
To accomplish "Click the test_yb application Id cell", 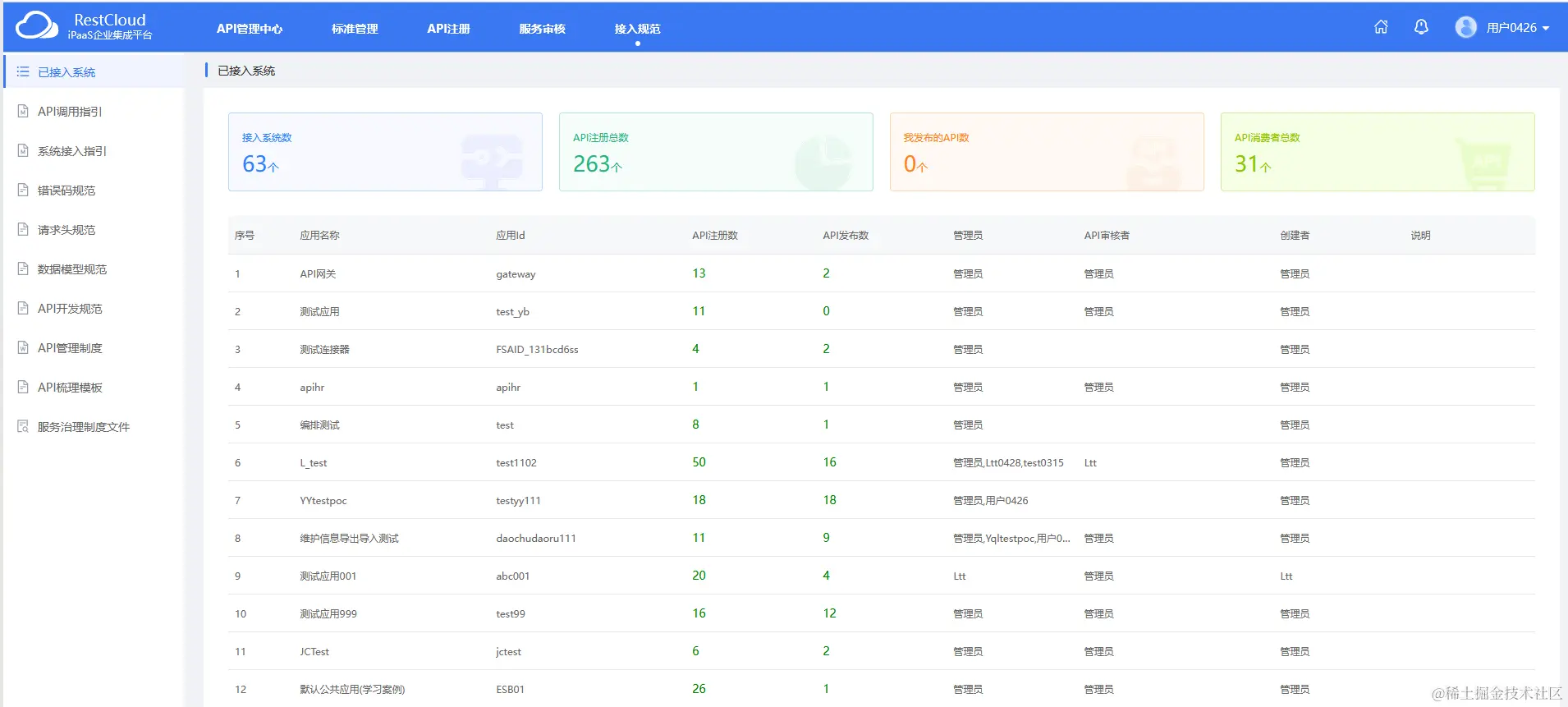I will (512, 312).
